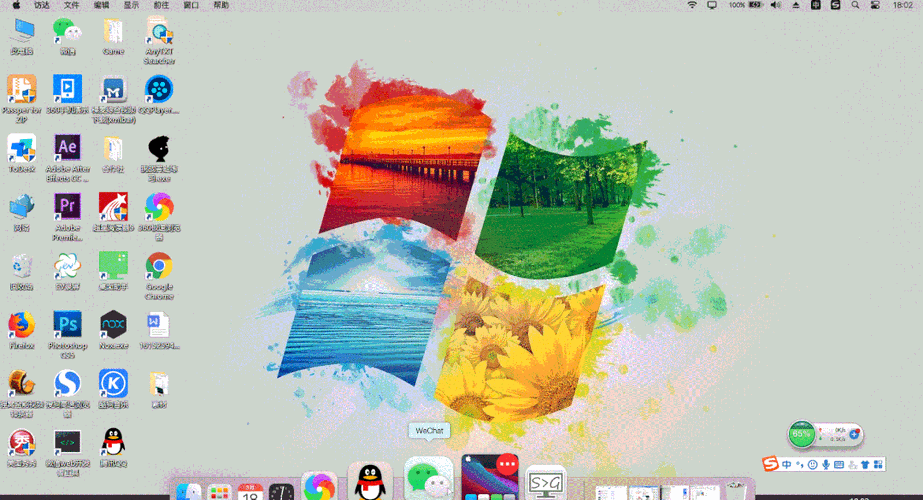Open the colorful pinwheel browser in dock

pos(319,486)
